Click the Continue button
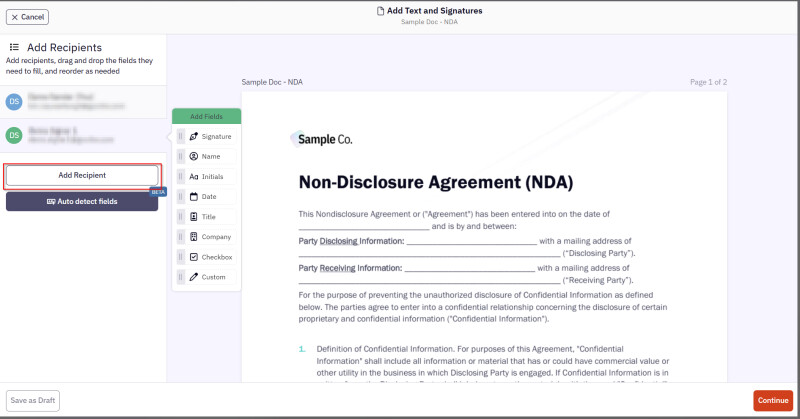The width and height of the screenshot is (800, 419). click(x=772, y=400)
